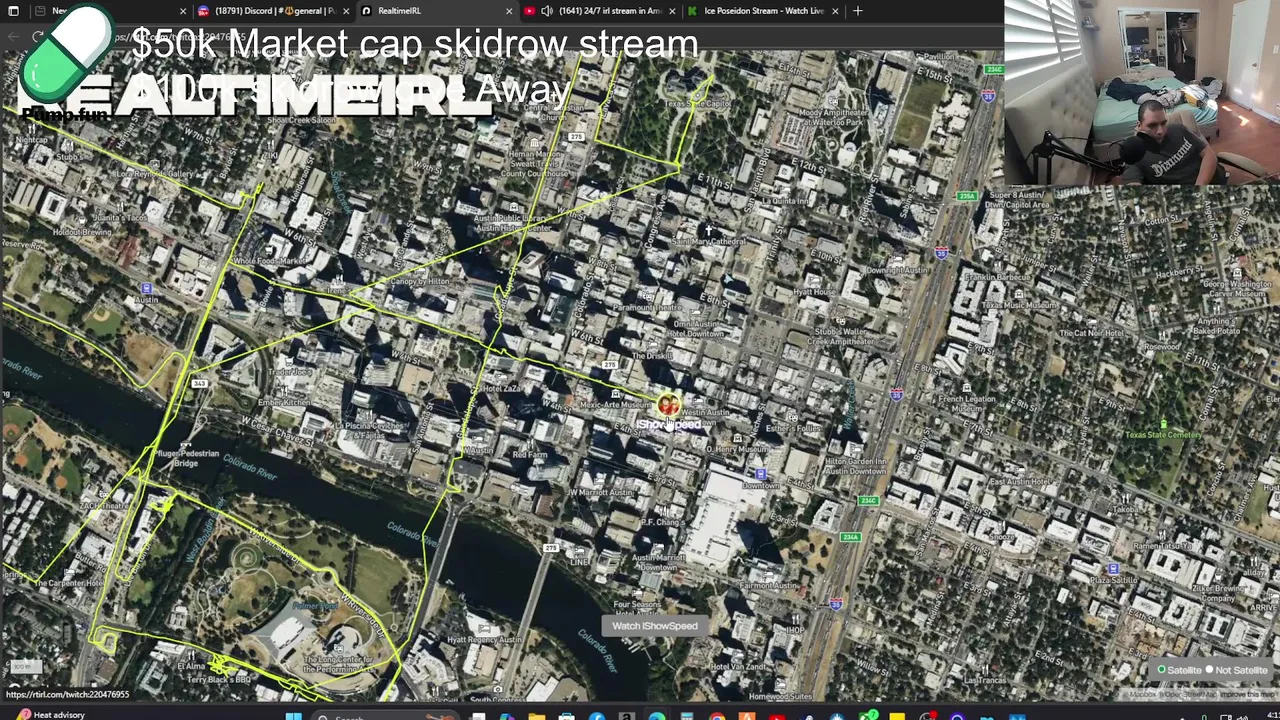Viewport: 1280px width, 720px height.
Task: Click the 'Hyatt Regency Austin' map label
Action: [484, 640]
